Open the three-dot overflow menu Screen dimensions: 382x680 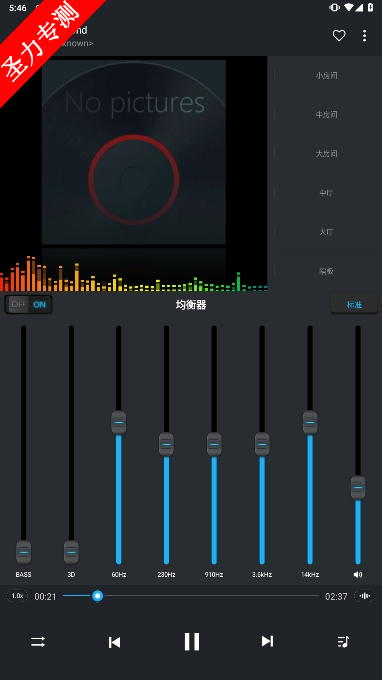pyautogui.click(x=364, y=36)
